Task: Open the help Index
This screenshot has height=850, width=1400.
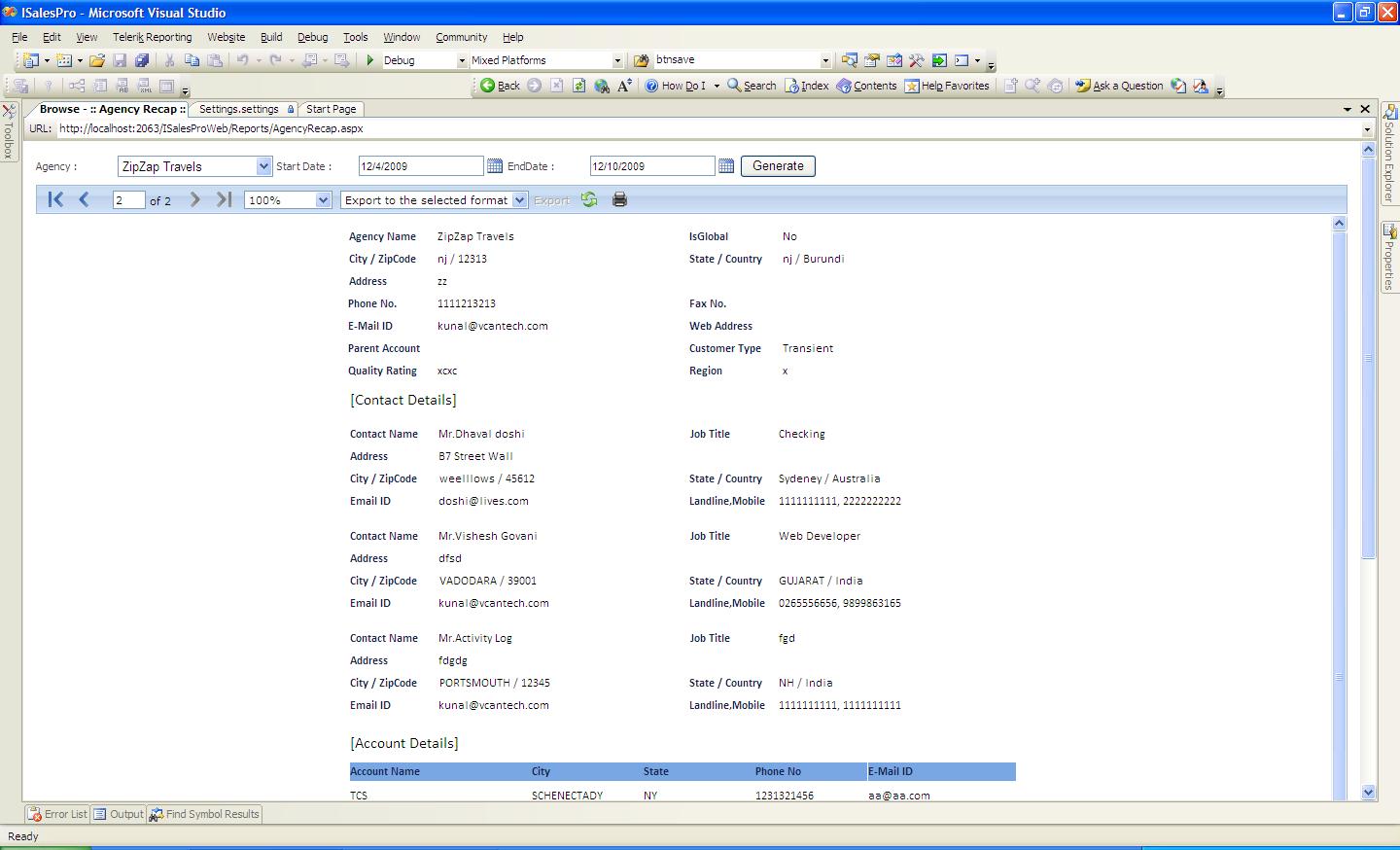Action: pyautogui.click(x=807, y=86)
